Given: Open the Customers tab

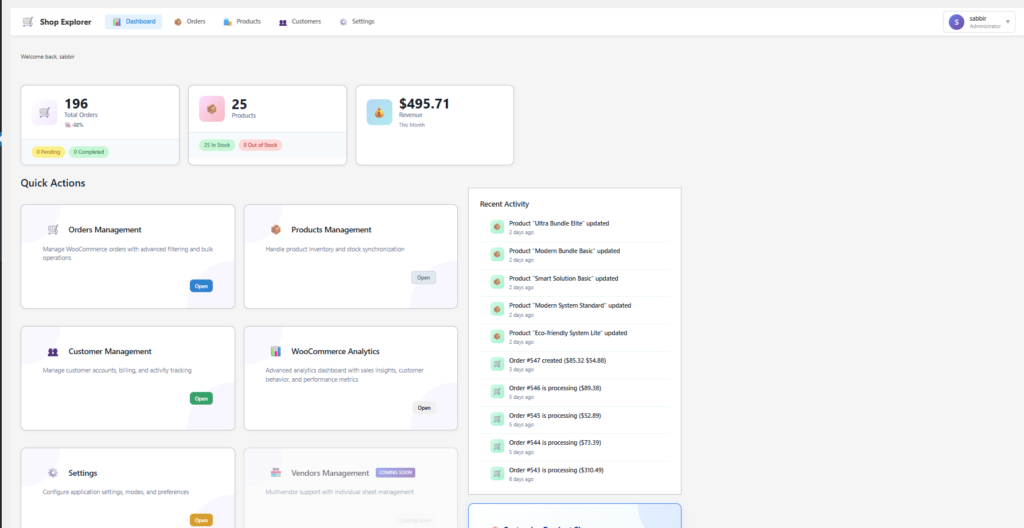Looking at the screenshot, I should tap(299, 22).
